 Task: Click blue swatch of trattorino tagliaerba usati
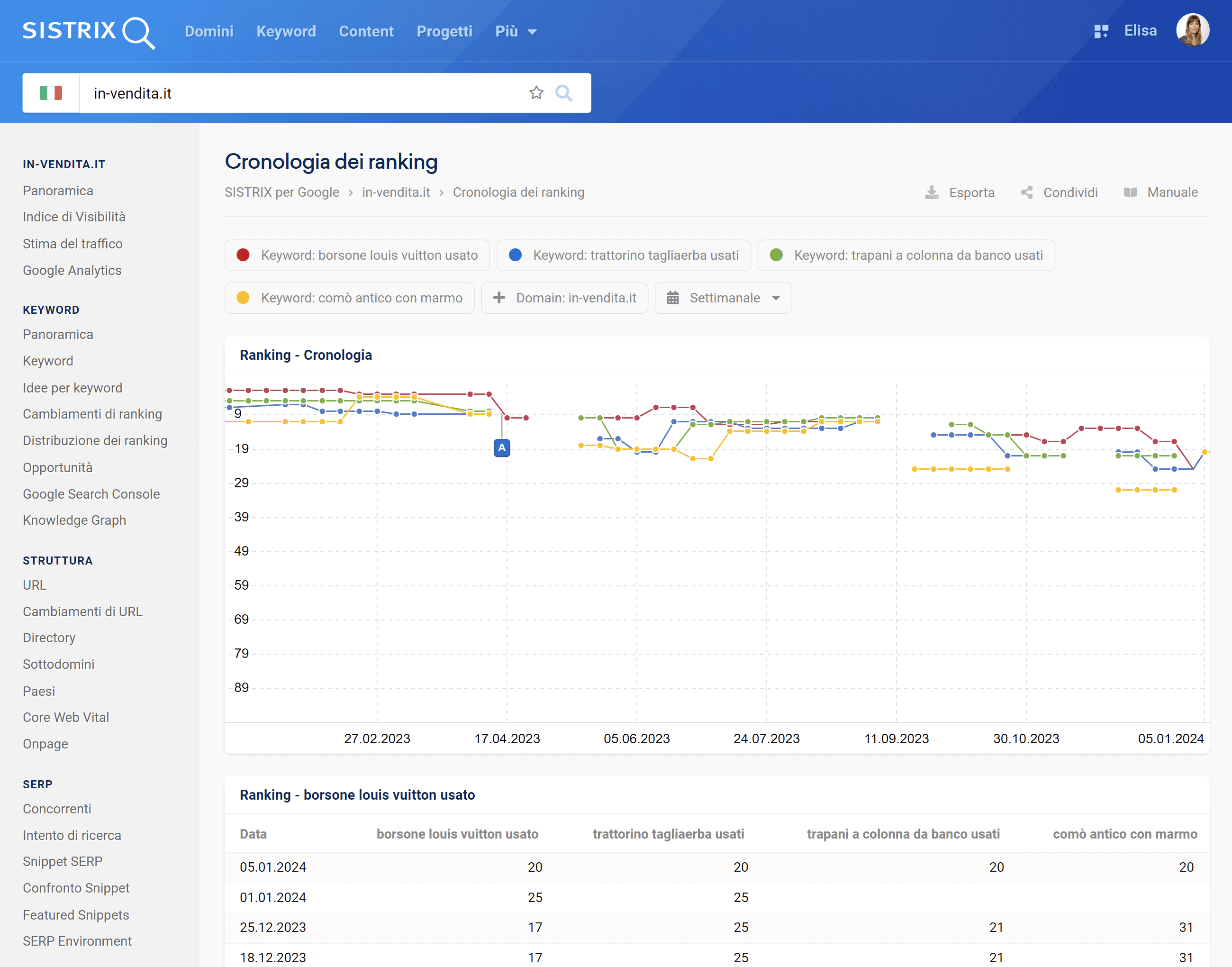point(515,255)
